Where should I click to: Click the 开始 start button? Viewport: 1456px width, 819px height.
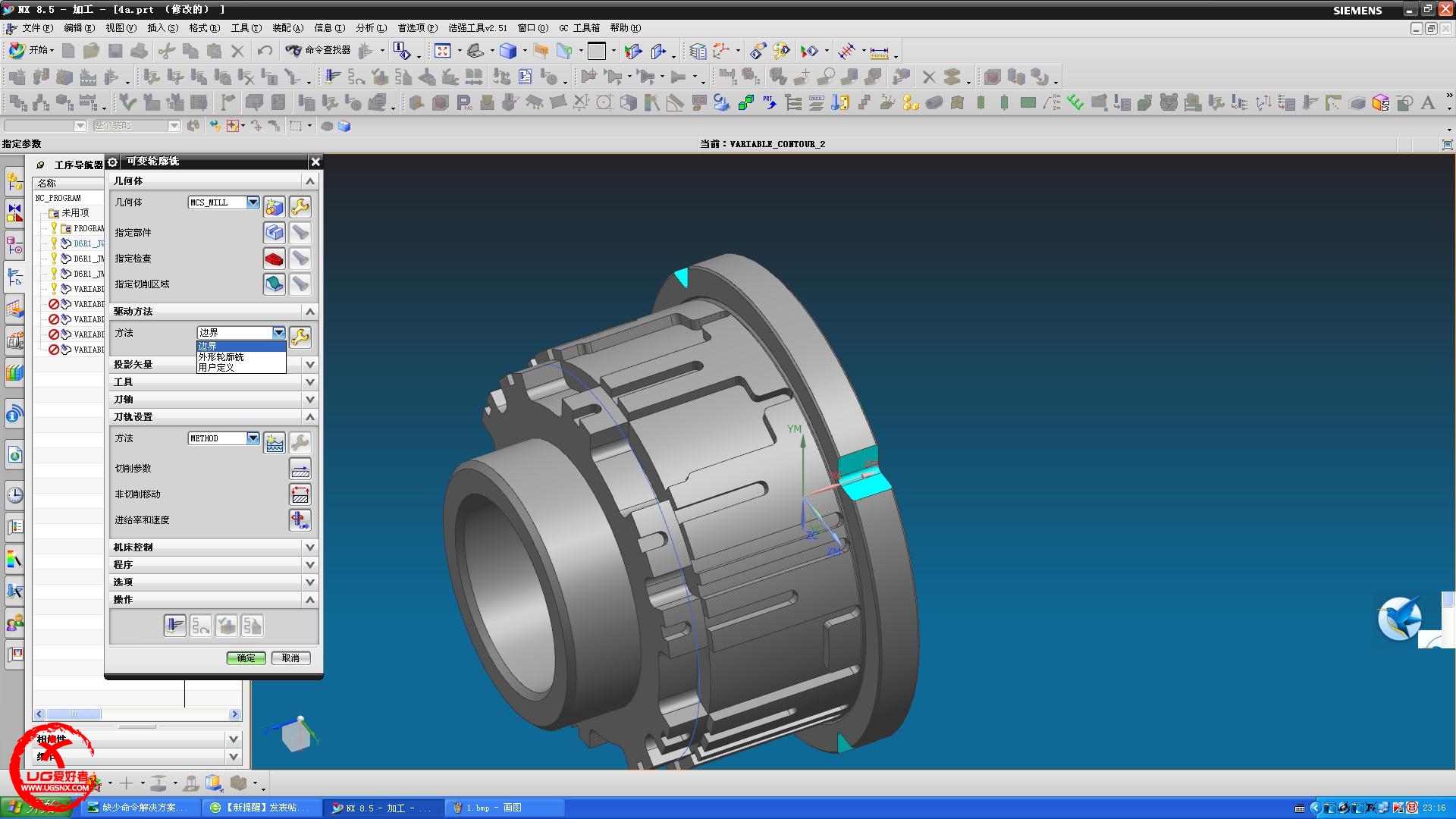coord(30,50)
